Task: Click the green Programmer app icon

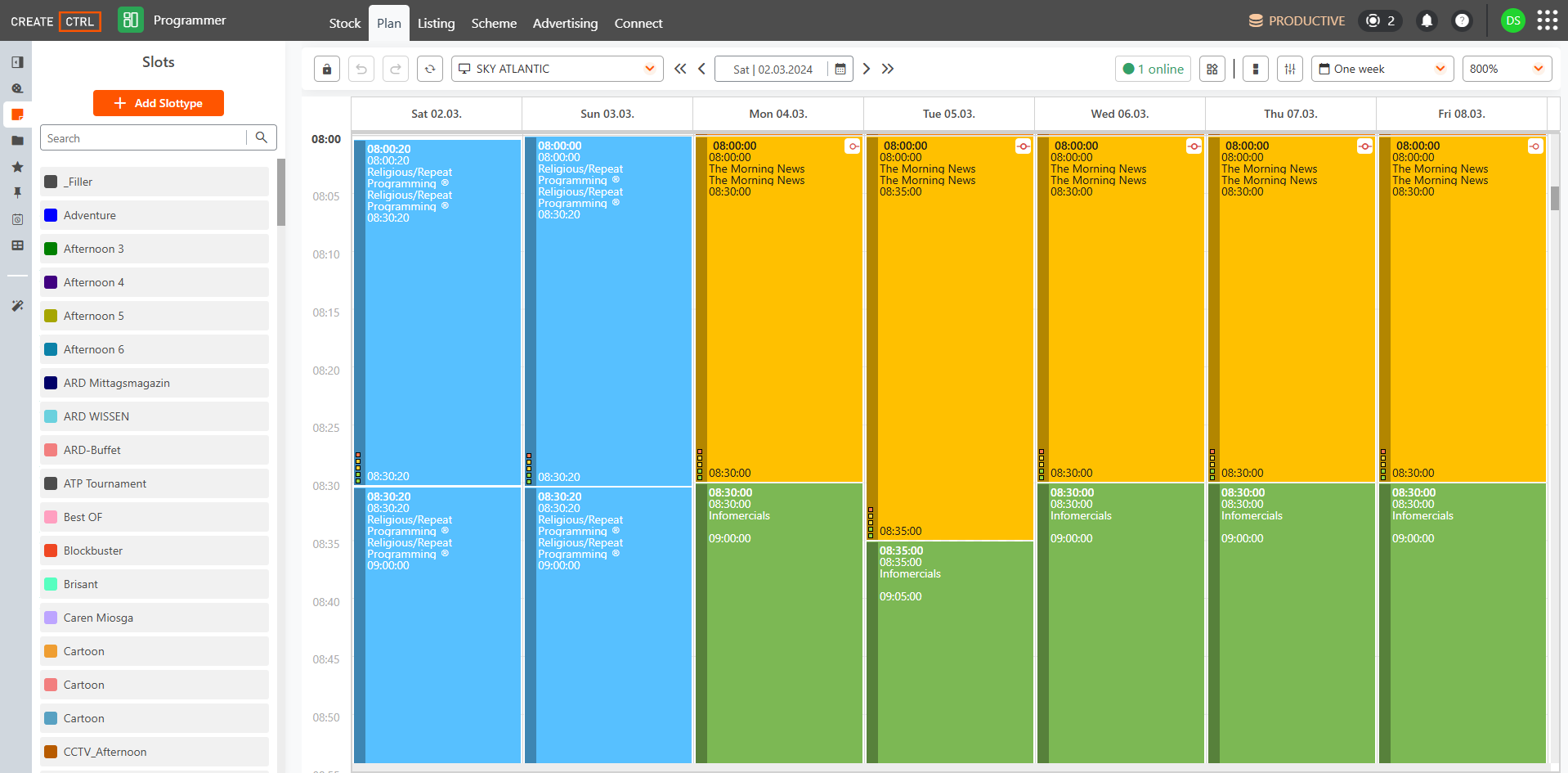Action: click(130, 20)
